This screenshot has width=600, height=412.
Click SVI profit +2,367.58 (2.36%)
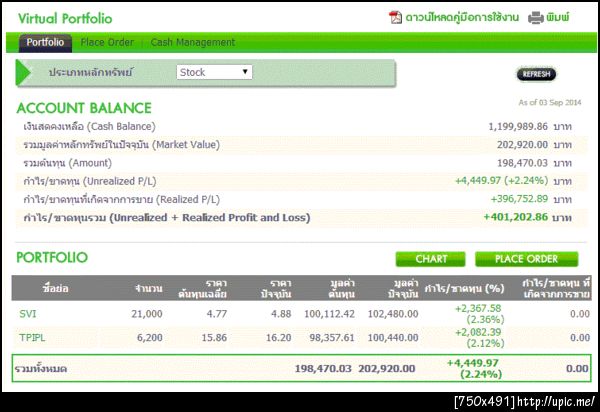click(479, 314)
